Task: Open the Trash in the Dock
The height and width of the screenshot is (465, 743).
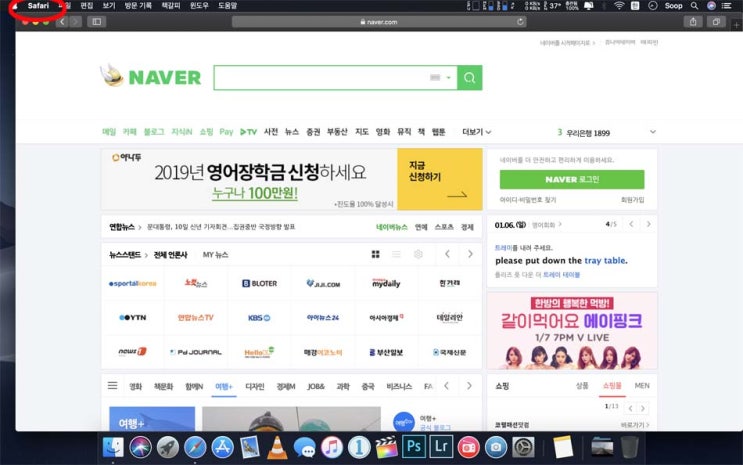Action: coord(629,447)
